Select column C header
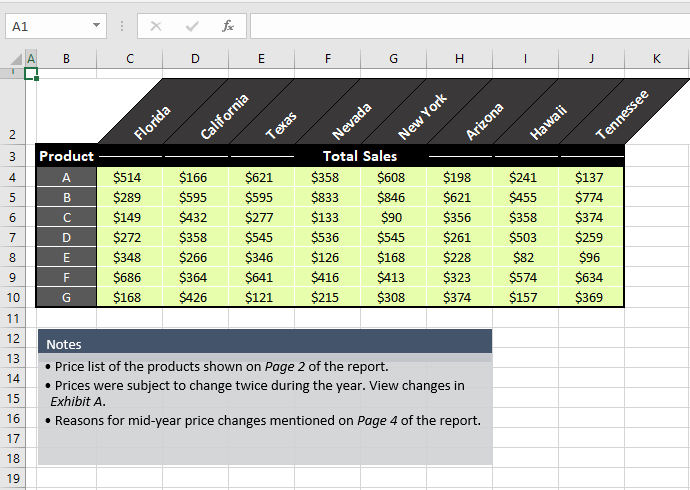The height and width of the screenshot is (490, 690). pyautogui.click(x=130, y=59)
